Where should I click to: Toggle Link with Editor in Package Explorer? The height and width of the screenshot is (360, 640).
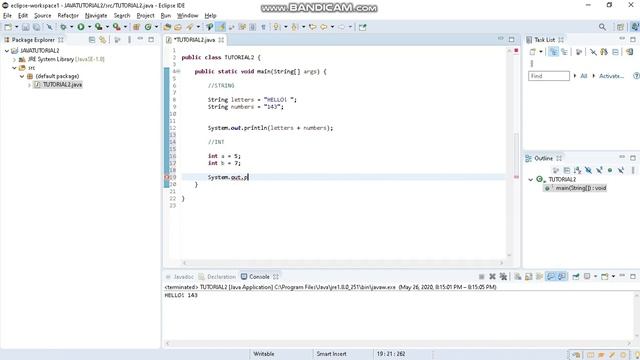point(103,40)
